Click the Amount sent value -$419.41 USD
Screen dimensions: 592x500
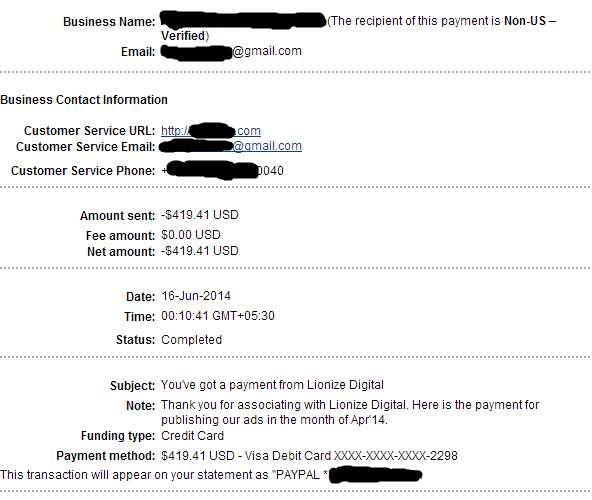point(200,215)
